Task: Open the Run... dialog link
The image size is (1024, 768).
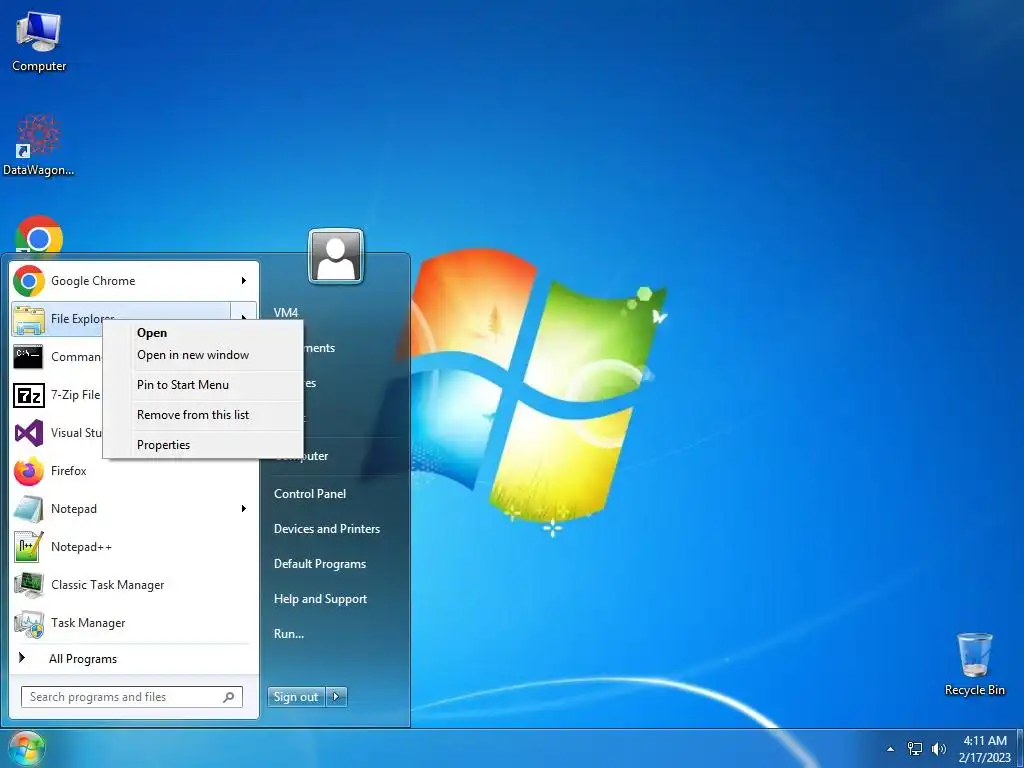Action: coord(289,634)
